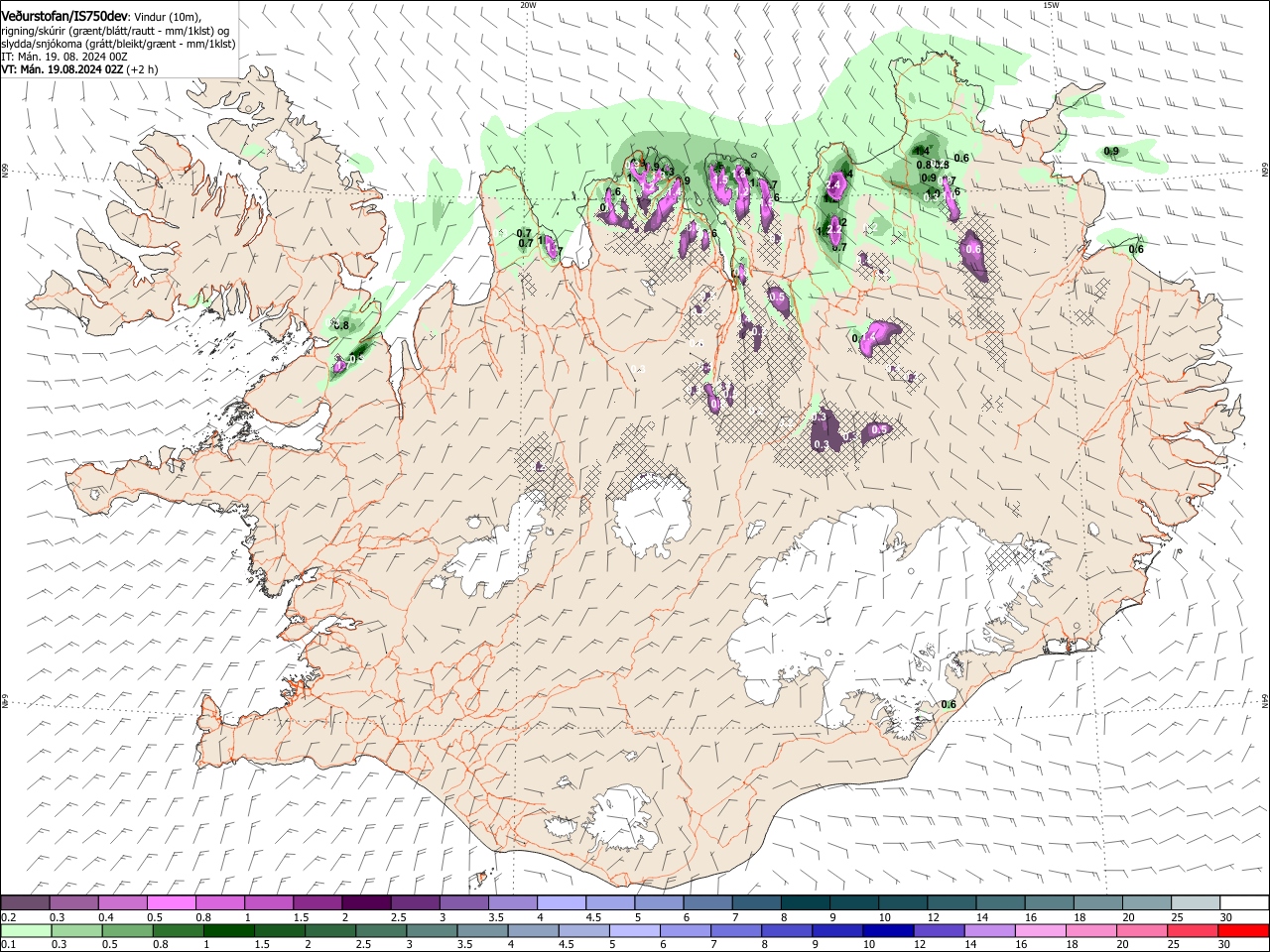Image resolution: width=1270 pixels, height=952 pixels.
Task: Click the IT: Mán. 19. 08. 2024 00Z line
Action: (64, 57)
